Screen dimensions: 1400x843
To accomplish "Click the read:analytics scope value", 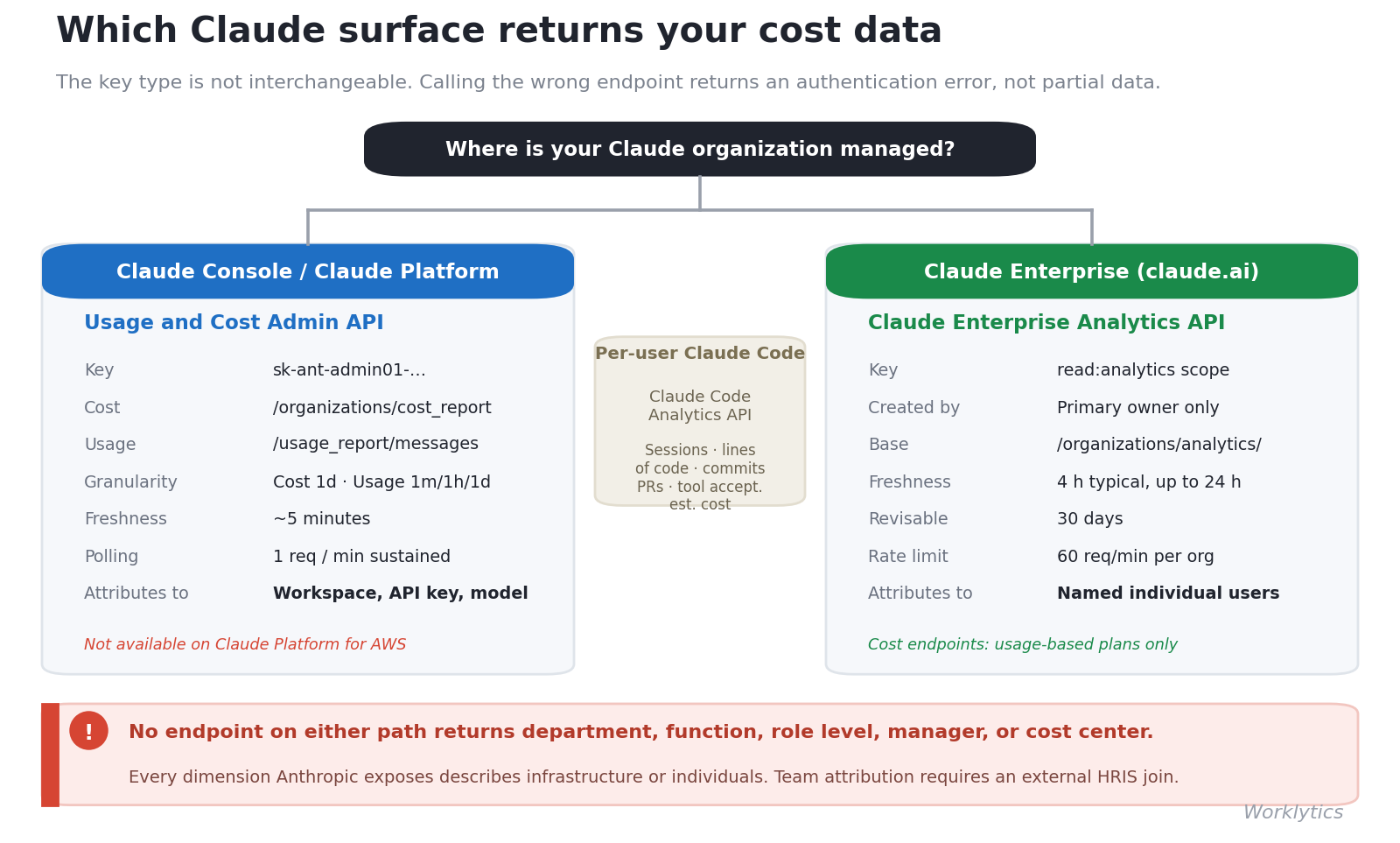I will [1143, 370].
